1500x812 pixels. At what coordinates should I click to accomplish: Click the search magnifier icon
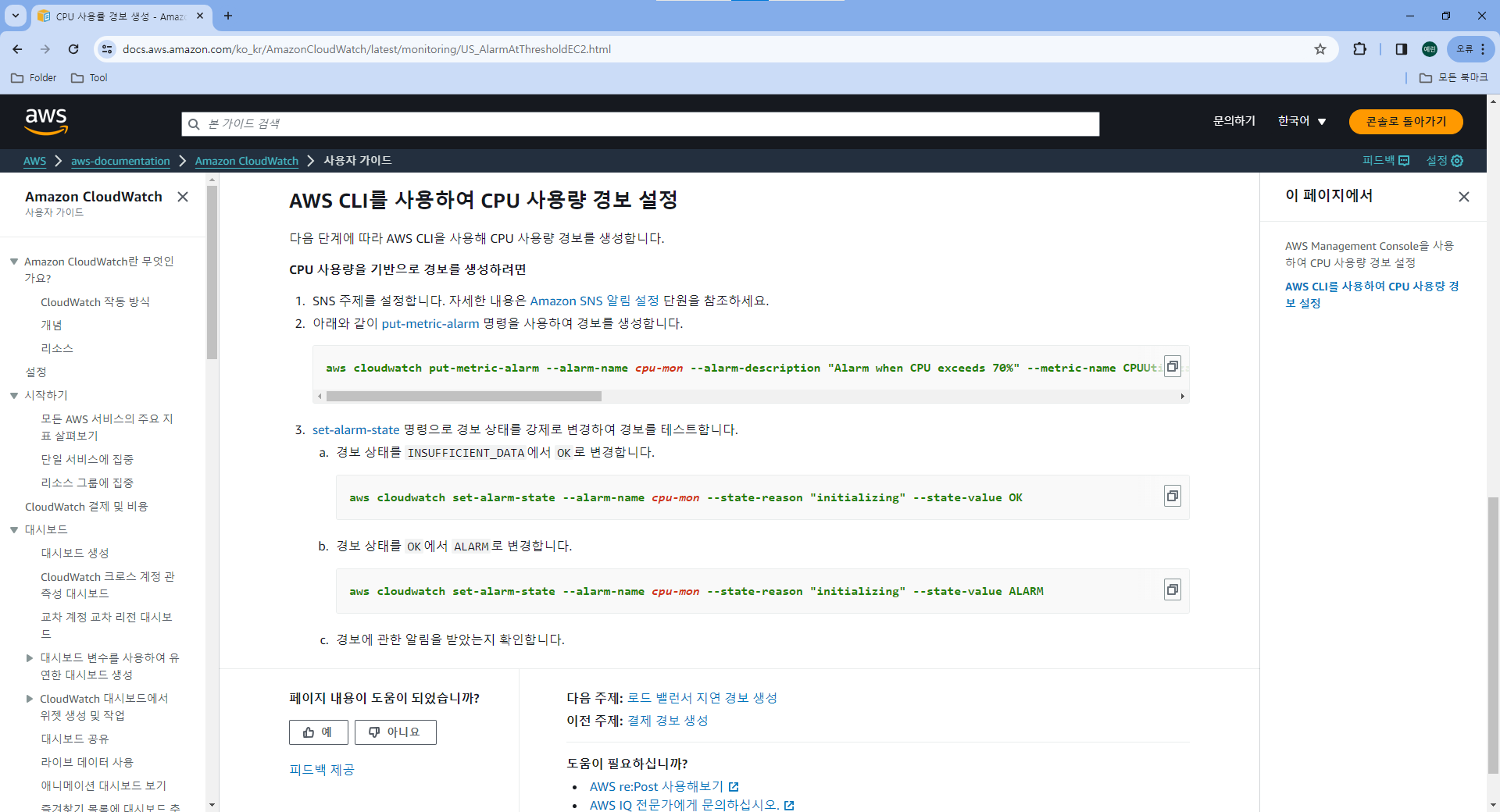point(194,124)
